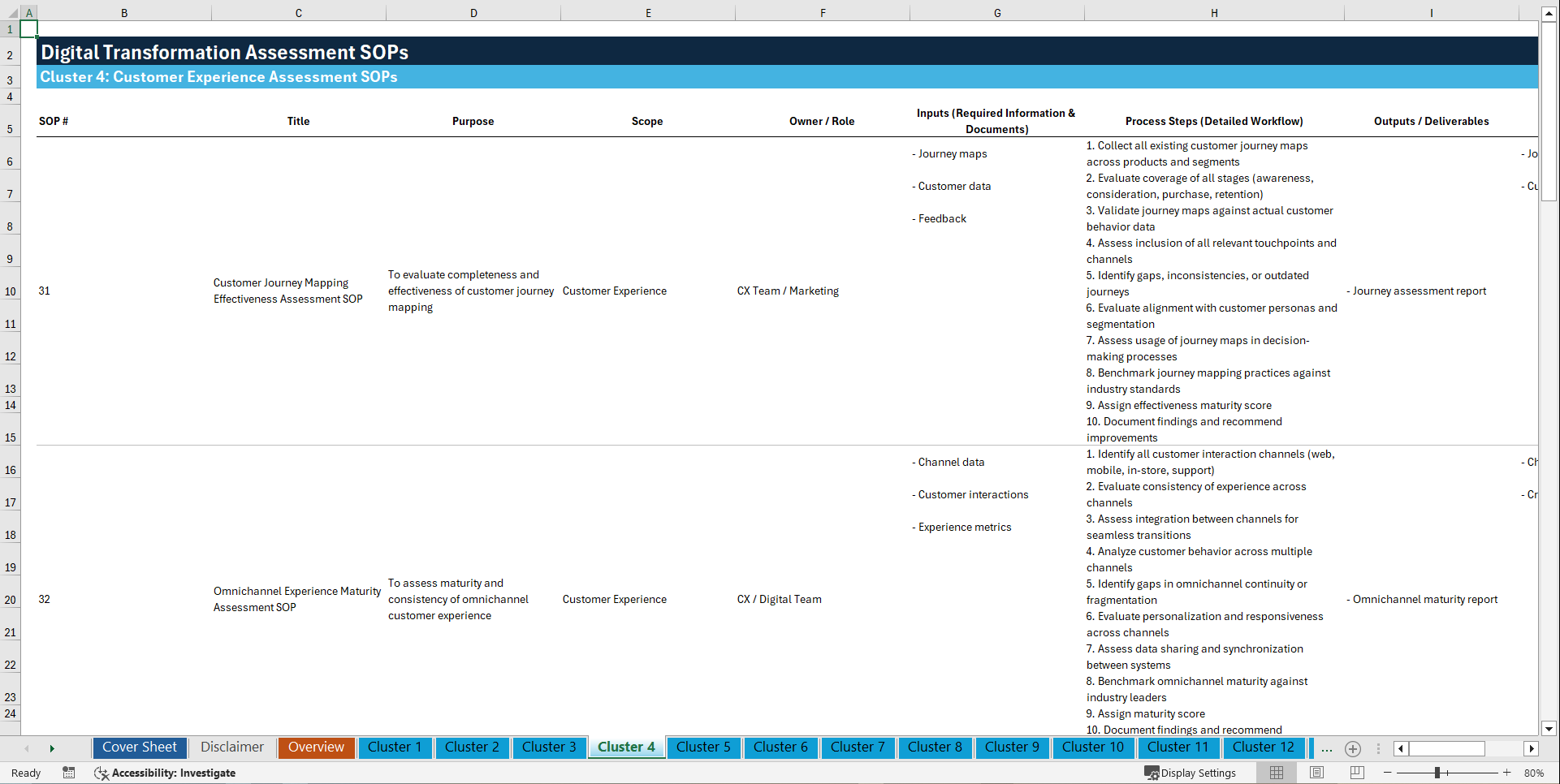Click the 80% zoom level indicator
Viewport: 1560px width, 784px height.
[1536, 773]
